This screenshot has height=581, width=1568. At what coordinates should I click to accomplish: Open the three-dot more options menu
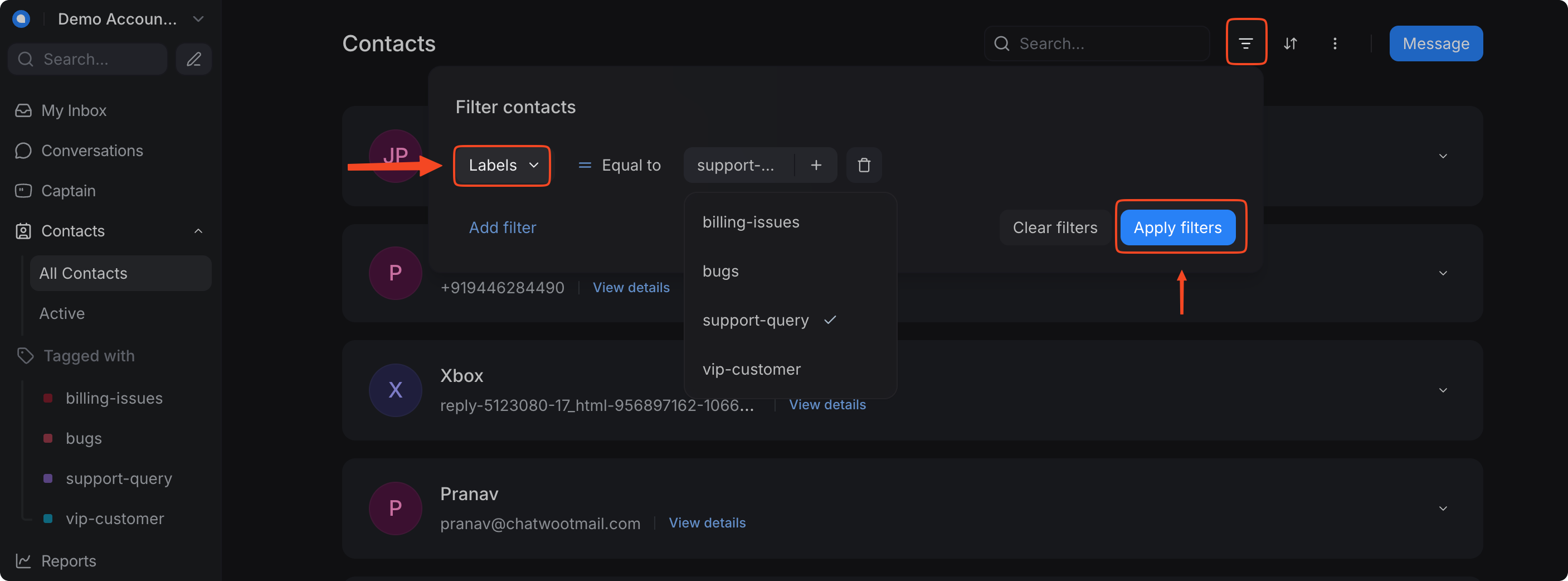[x=1335, y=43]
